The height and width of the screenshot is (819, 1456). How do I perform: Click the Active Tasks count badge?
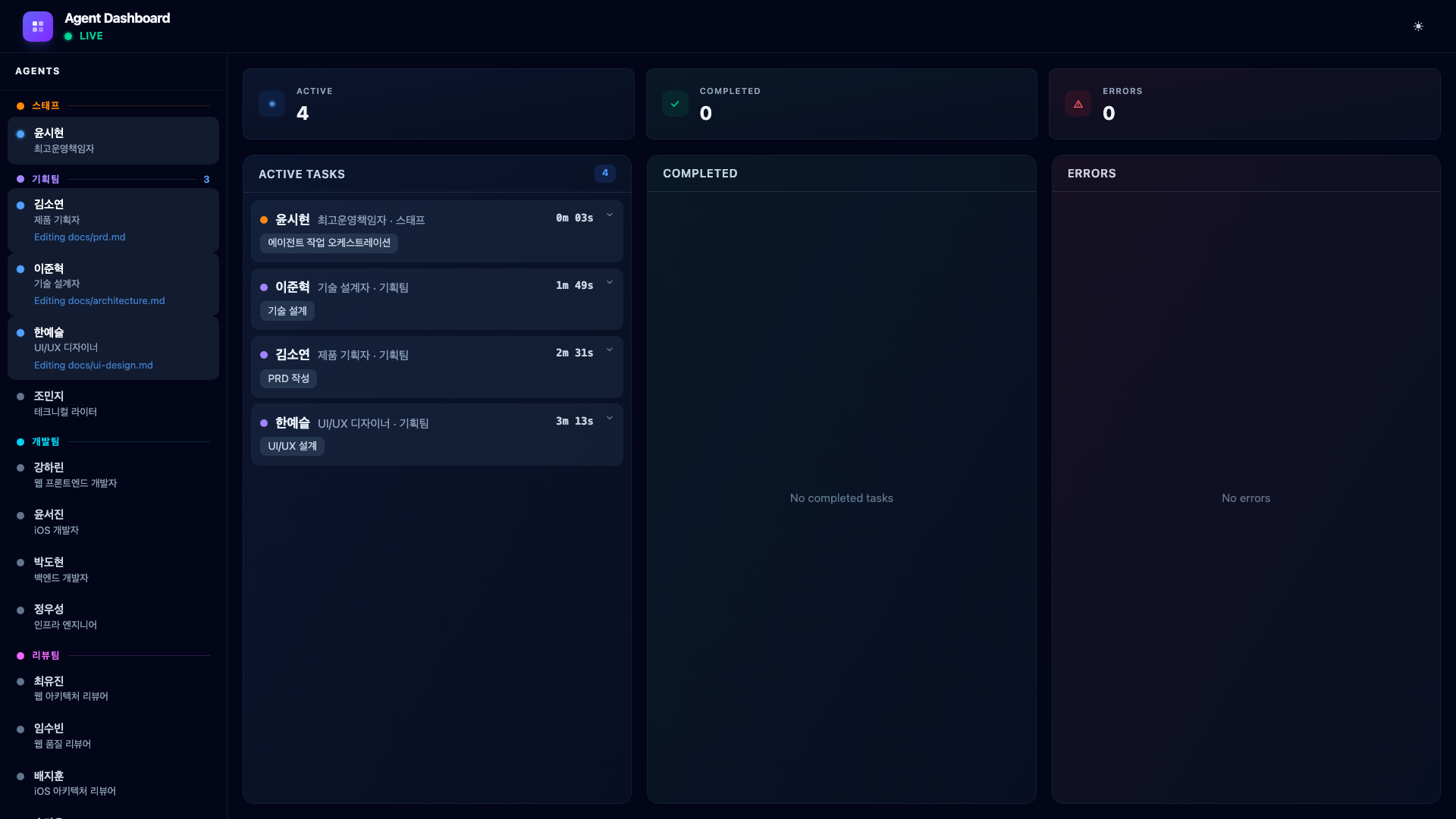click(604, 173)
